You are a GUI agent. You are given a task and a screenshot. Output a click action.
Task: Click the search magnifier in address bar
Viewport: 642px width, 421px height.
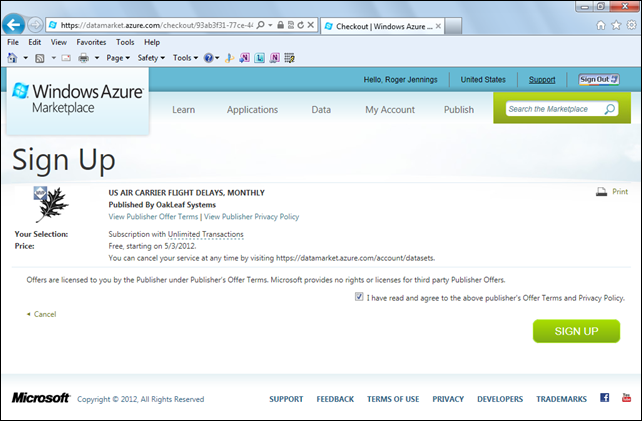point(260,25)
